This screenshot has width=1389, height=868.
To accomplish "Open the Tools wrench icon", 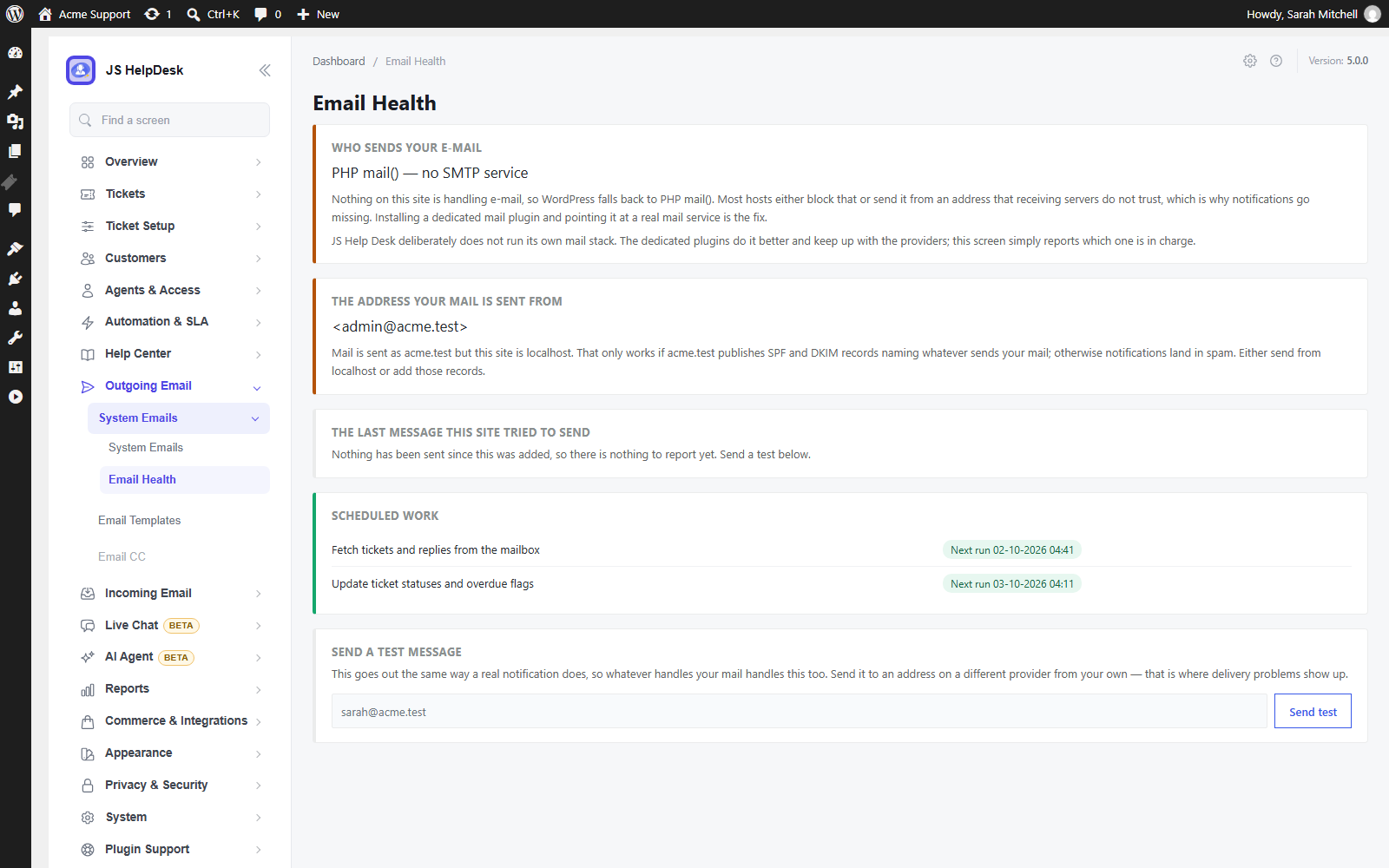I will point(15,338).
